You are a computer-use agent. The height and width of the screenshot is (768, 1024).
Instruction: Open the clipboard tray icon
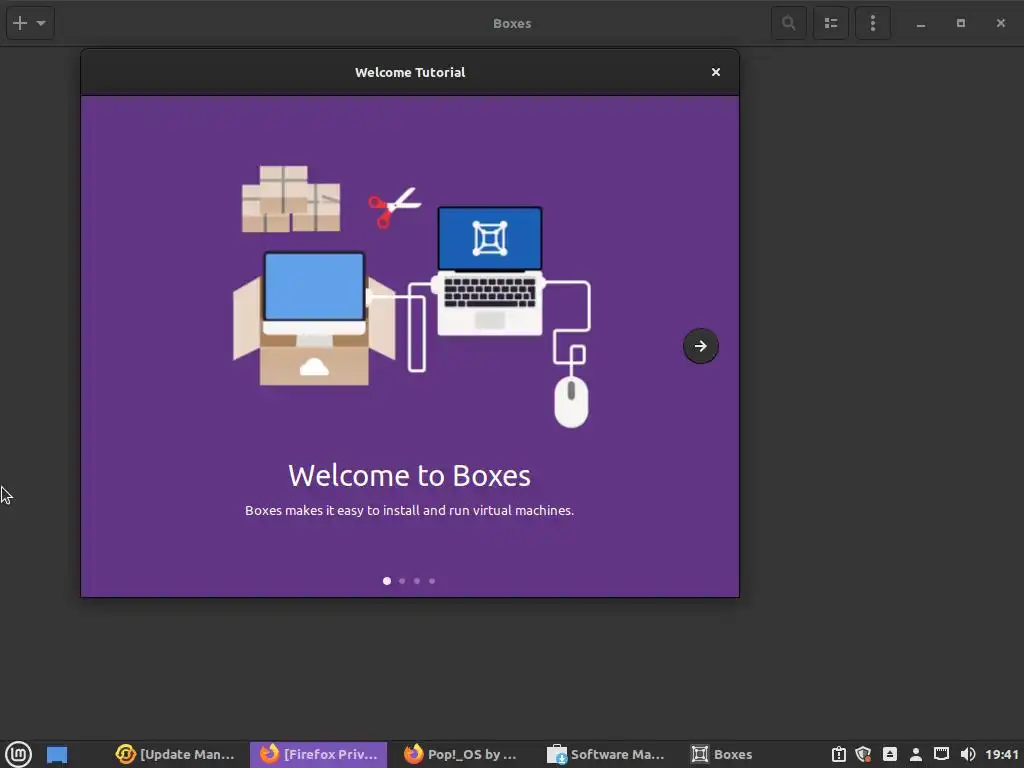(839, 754)
